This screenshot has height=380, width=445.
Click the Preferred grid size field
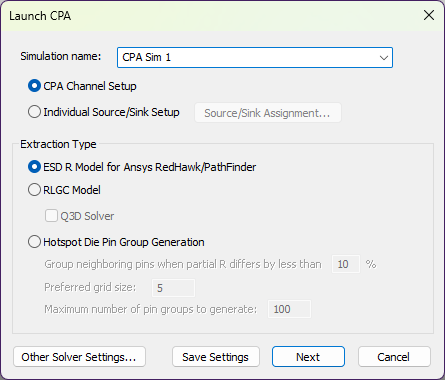[173, 288]
